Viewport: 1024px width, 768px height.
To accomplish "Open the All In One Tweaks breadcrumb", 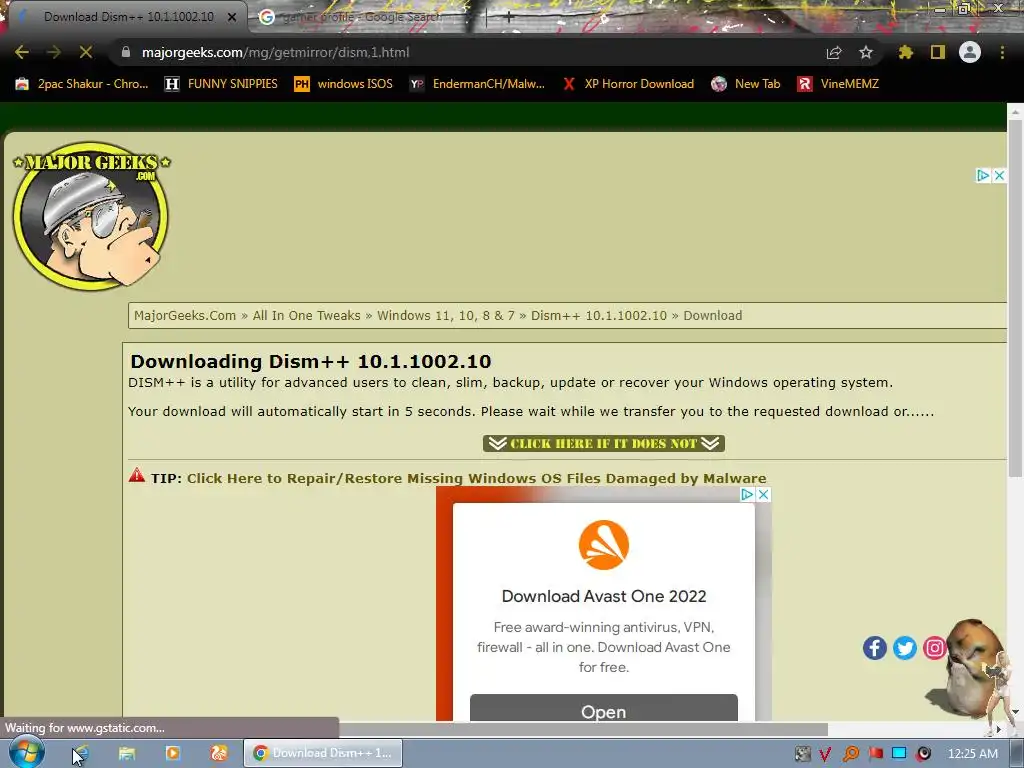I will [306, 315].
